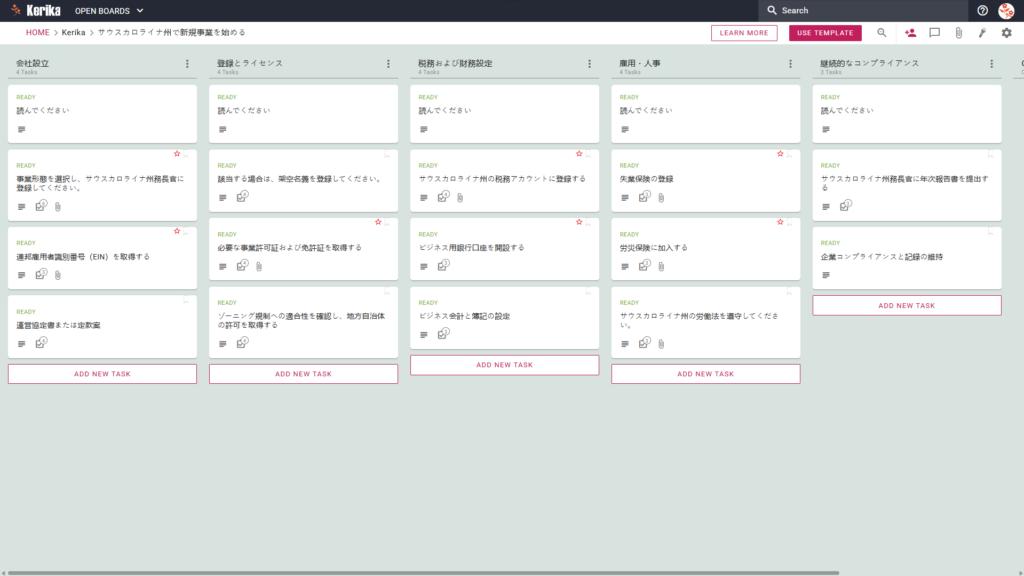Open board settings gear icon
The width and height of the screenshot is (1024, 576).
[1006, 33]
